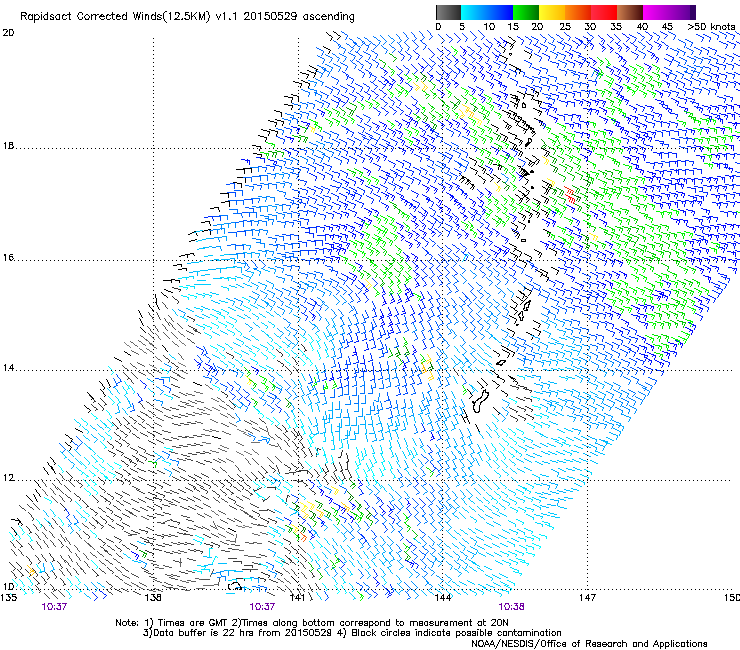Click the "10:37" time label nearest longitude 141

click(262, 607)
